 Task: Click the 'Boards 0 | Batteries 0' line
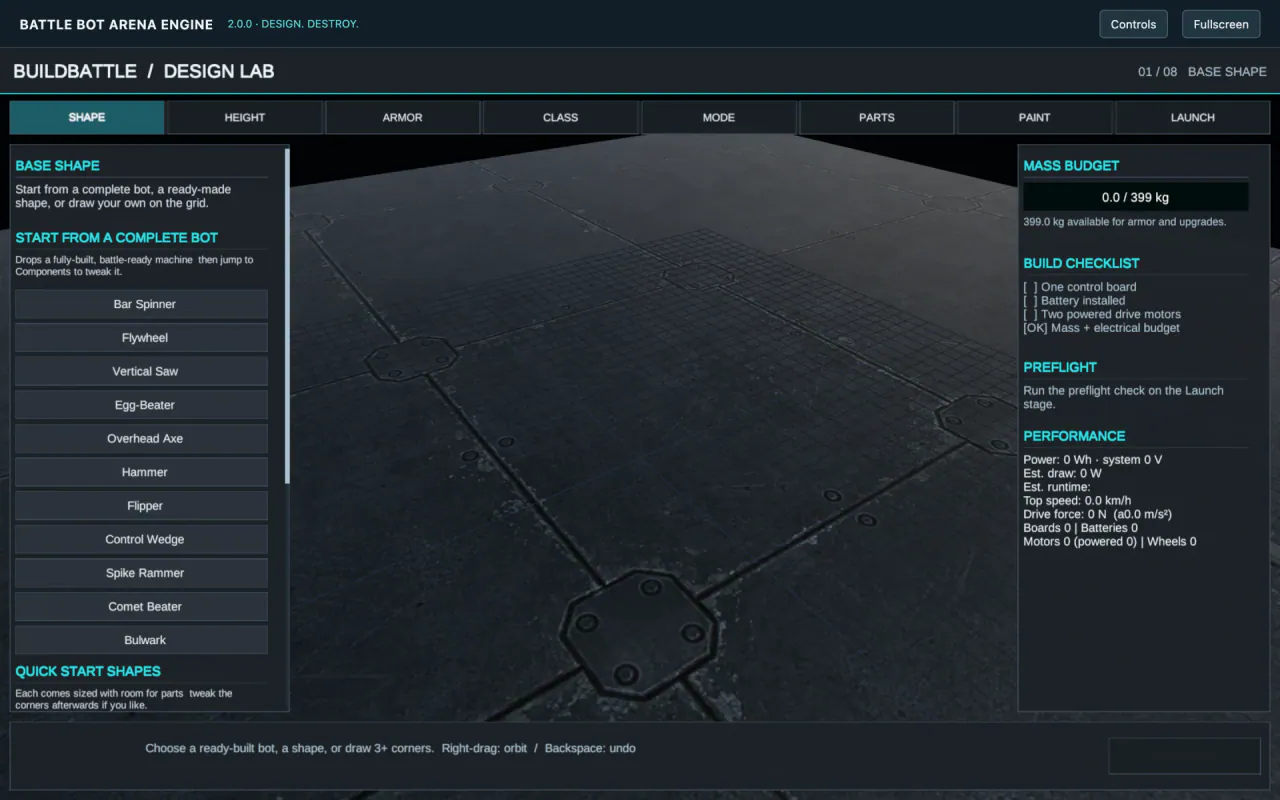pyautogui.click(x=1081, y=528)
